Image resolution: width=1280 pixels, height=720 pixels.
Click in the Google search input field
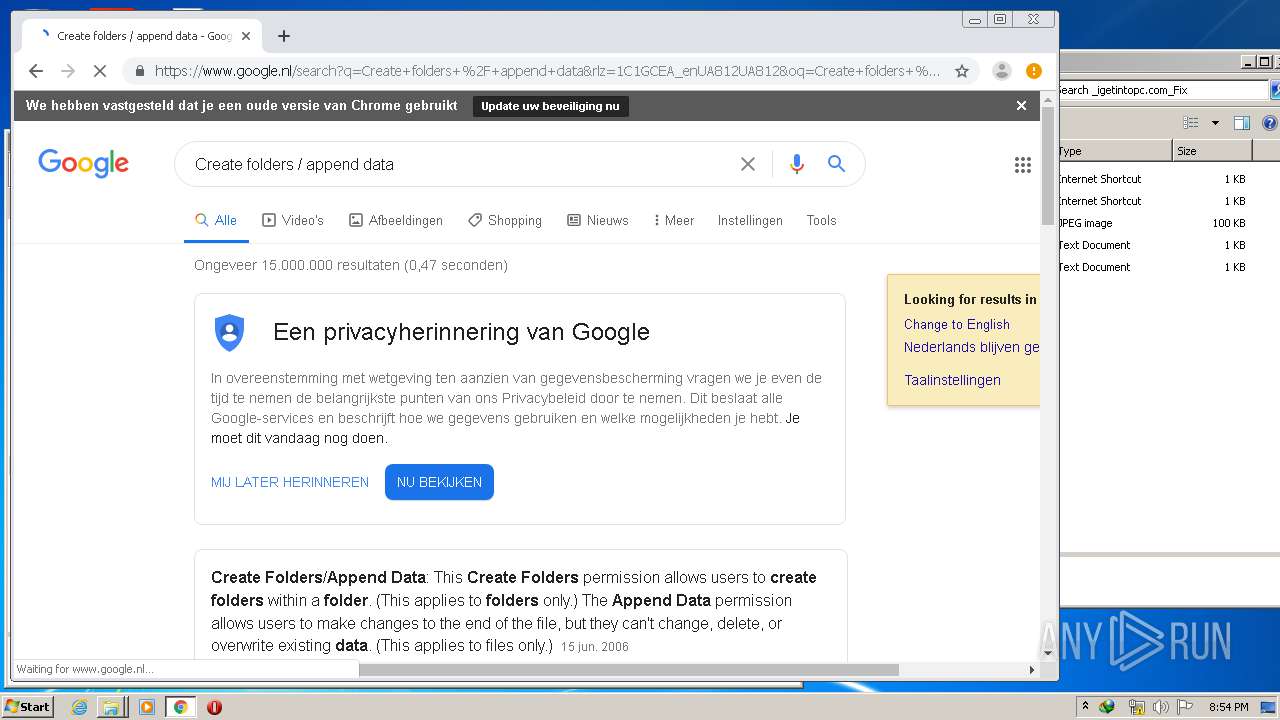(x=460, y=164)
